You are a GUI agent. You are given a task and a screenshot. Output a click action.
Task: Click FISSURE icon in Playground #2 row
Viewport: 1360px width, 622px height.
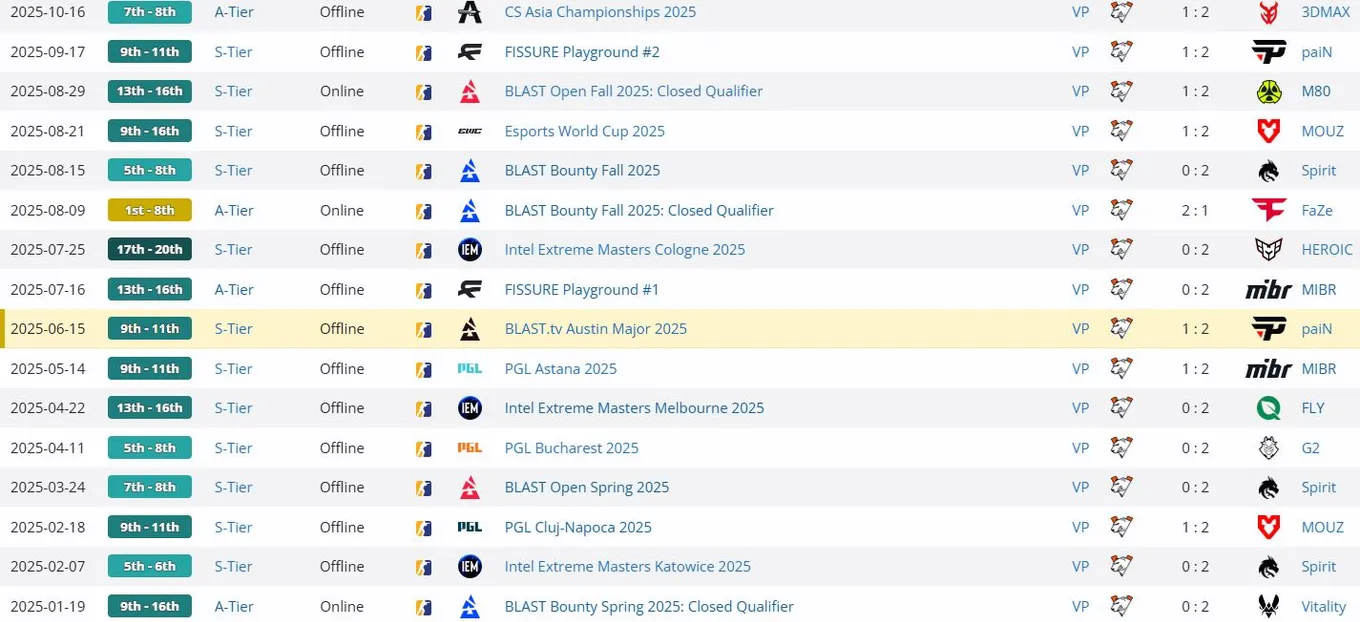[x=469, y=52]
